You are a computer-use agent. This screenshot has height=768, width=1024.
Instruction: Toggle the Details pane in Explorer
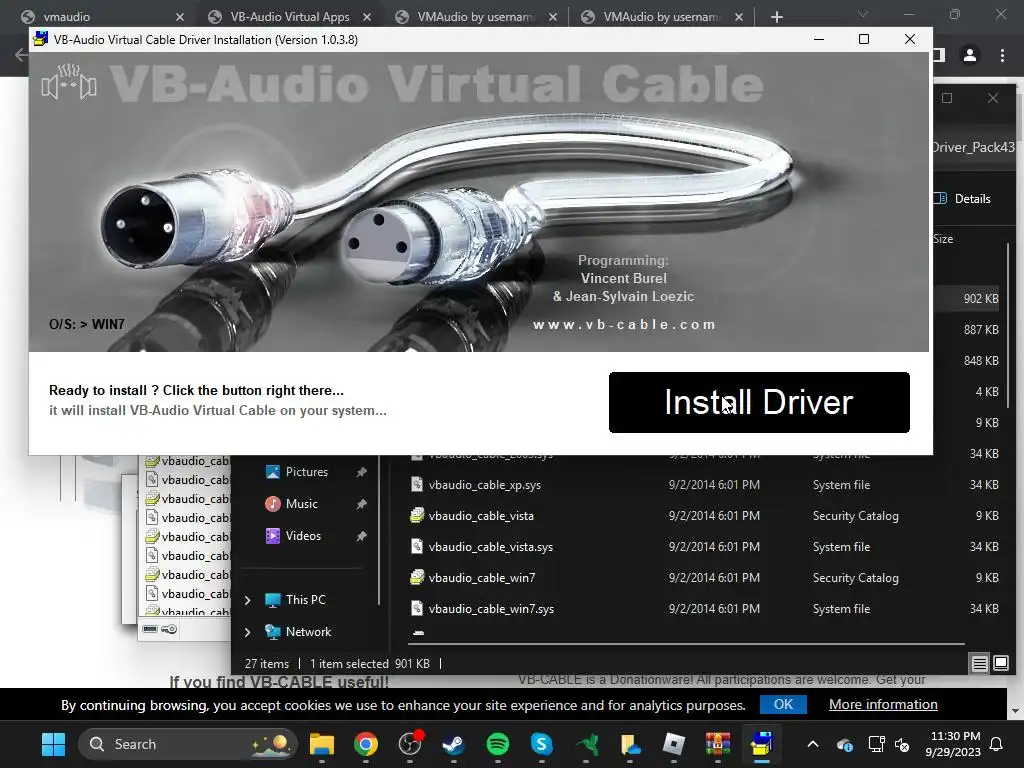tap(963, 199)
